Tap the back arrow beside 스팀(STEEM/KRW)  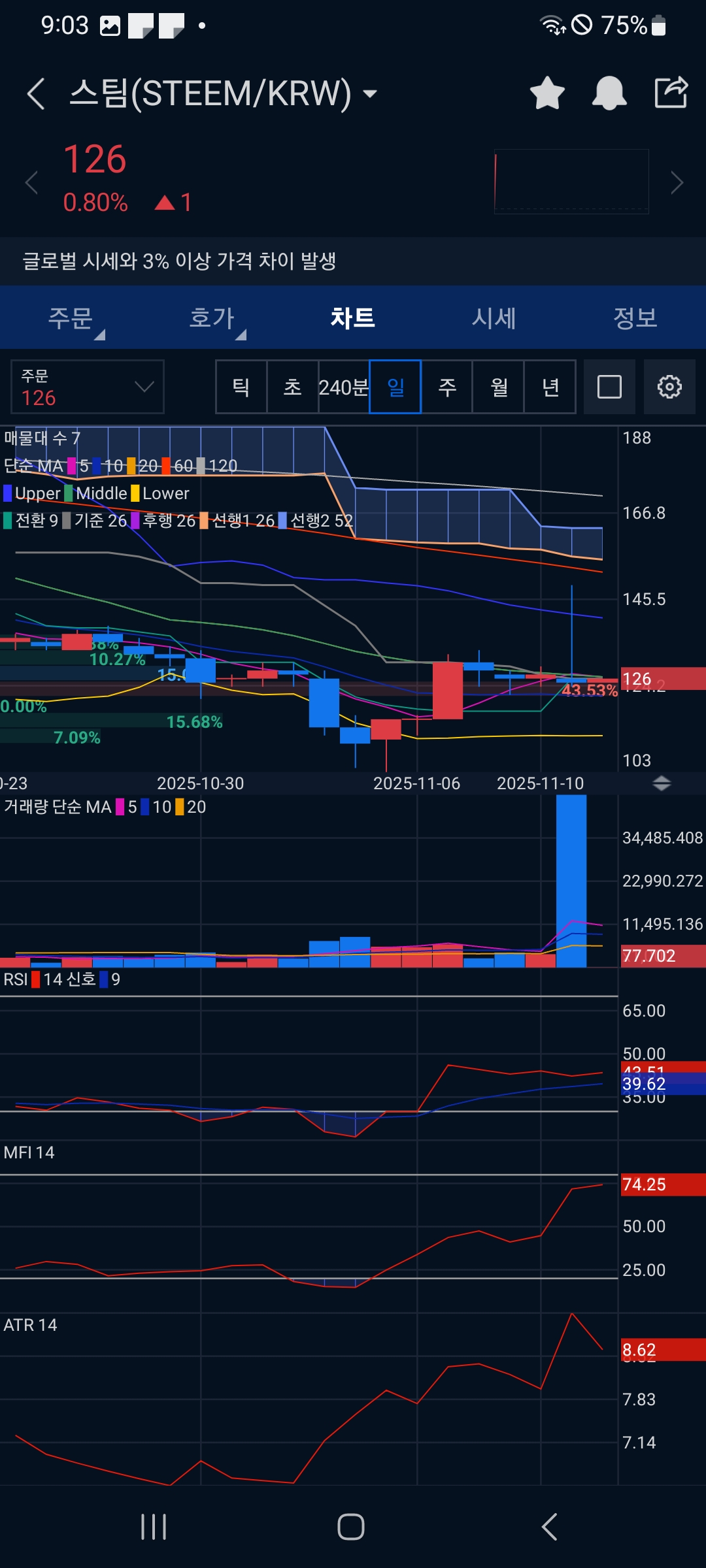pyautogui.click(x=36, y=93)
